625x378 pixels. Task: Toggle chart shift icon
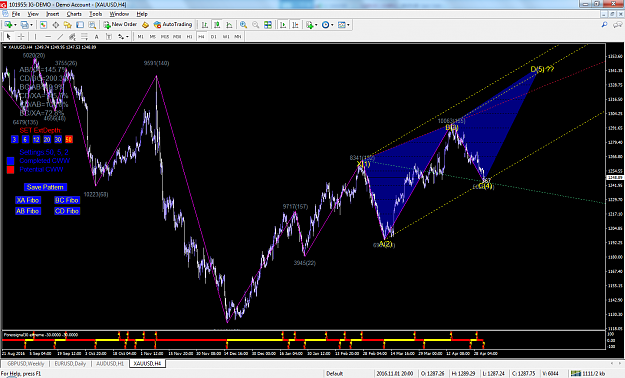click(295, 25)
